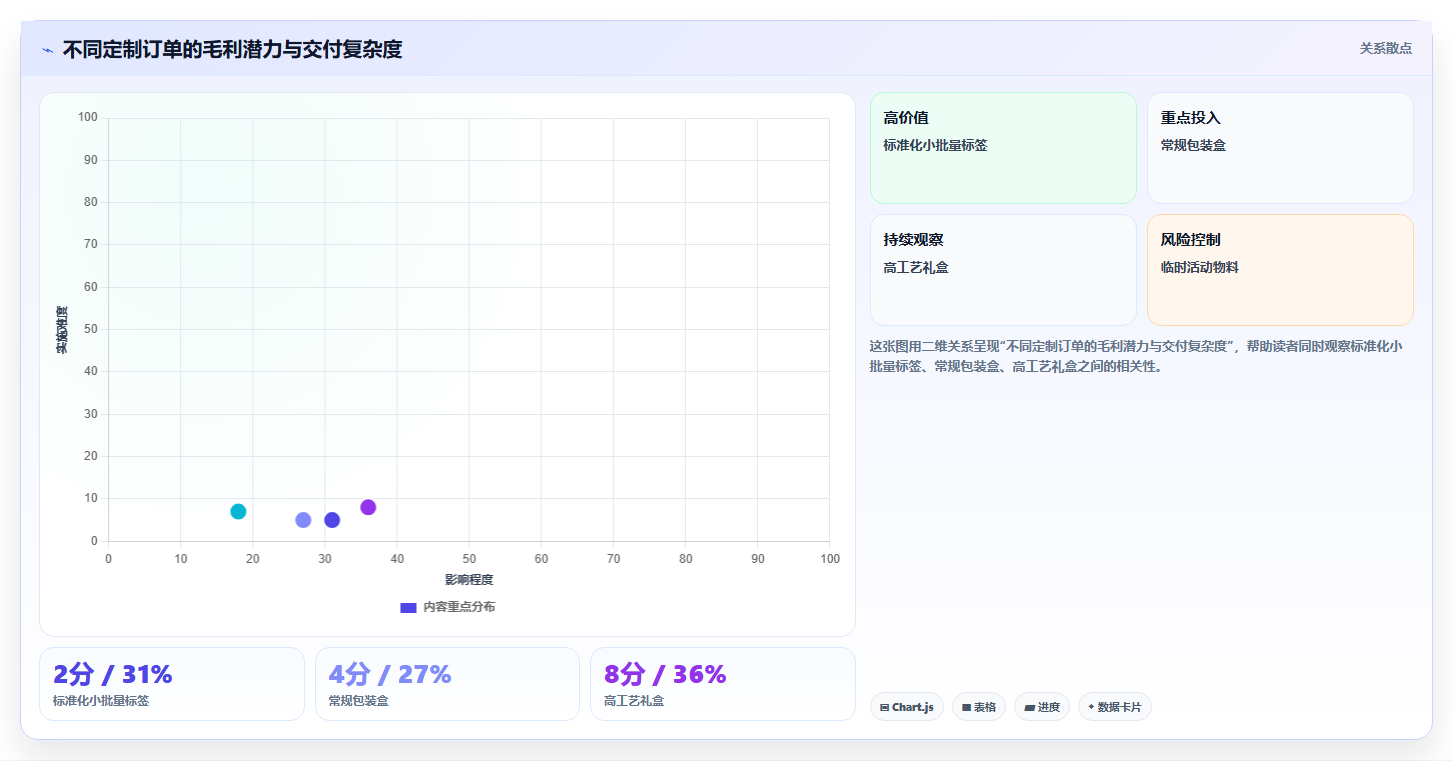This screenshot has height=761, width=1453.
Task: Click the 内容重点分布 legend label
Action: (x=459, y=607)
